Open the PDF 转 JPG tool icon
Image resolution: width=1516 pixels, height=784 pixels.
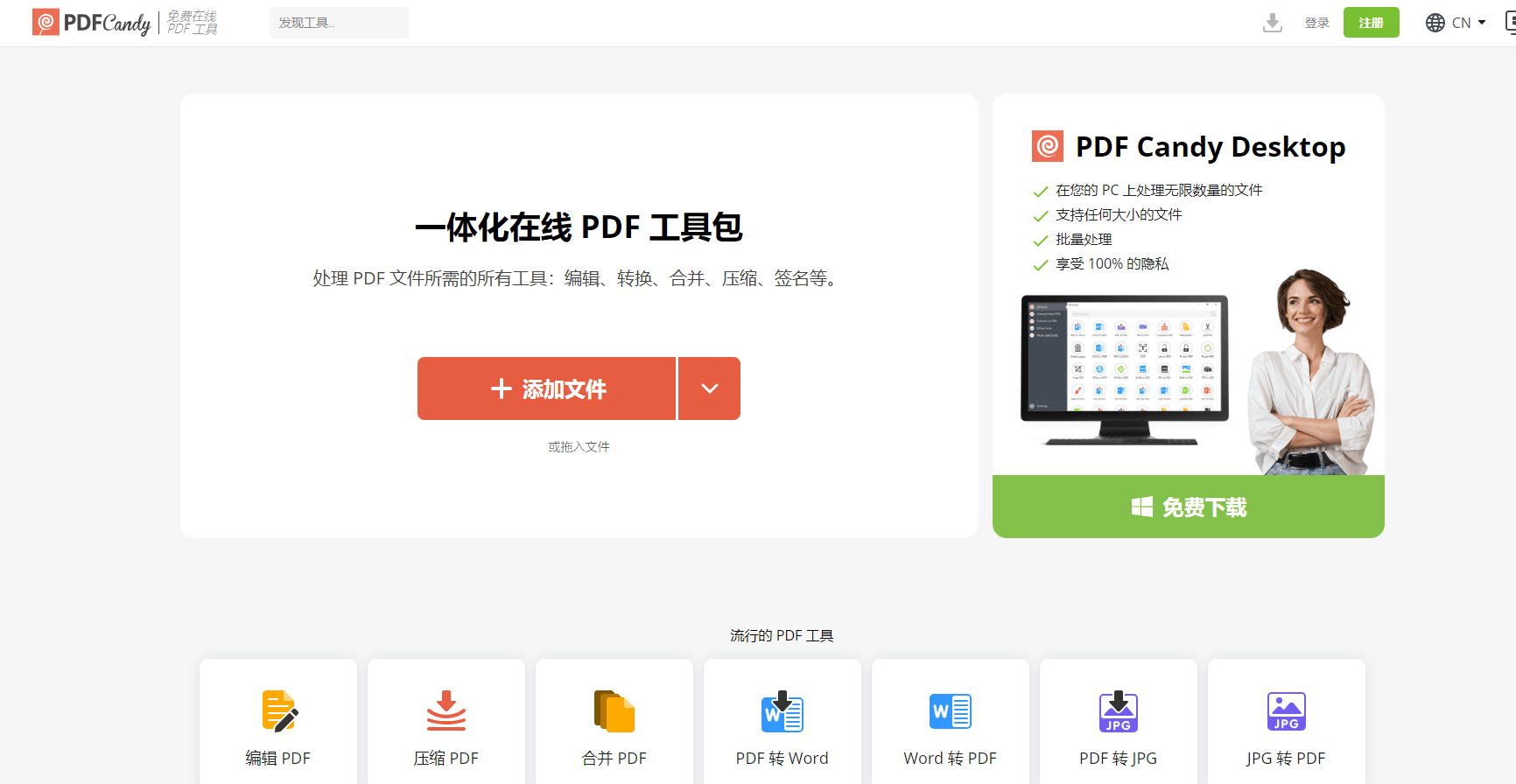(x=1119, y=711)
